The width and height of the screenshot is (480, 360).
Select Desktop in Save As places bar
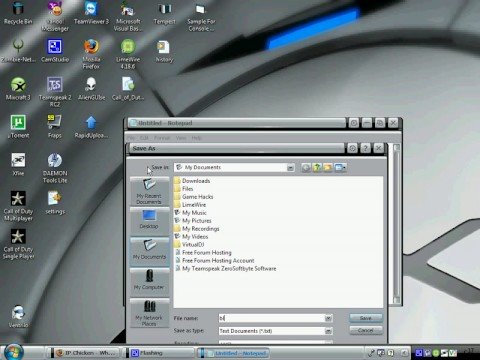point(149,220)
